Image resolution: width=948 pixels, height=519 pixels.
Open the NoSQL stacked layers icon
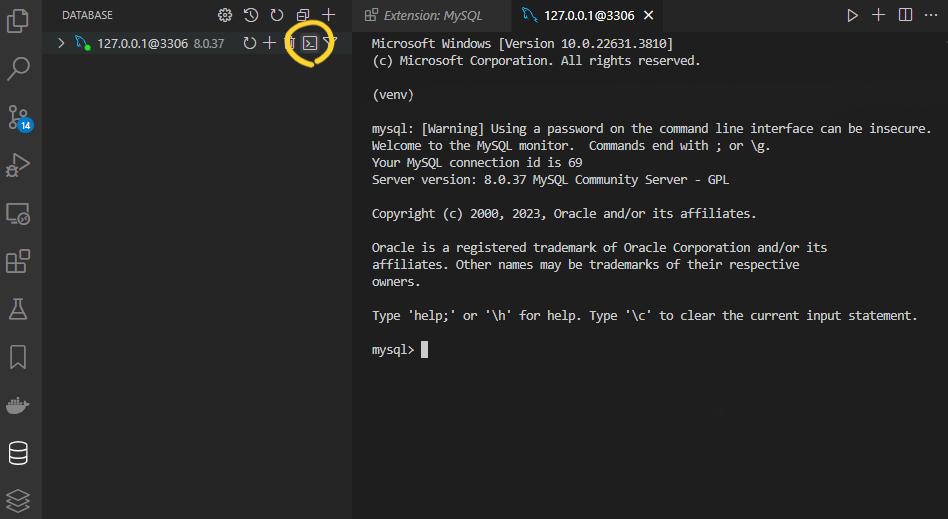18,500
